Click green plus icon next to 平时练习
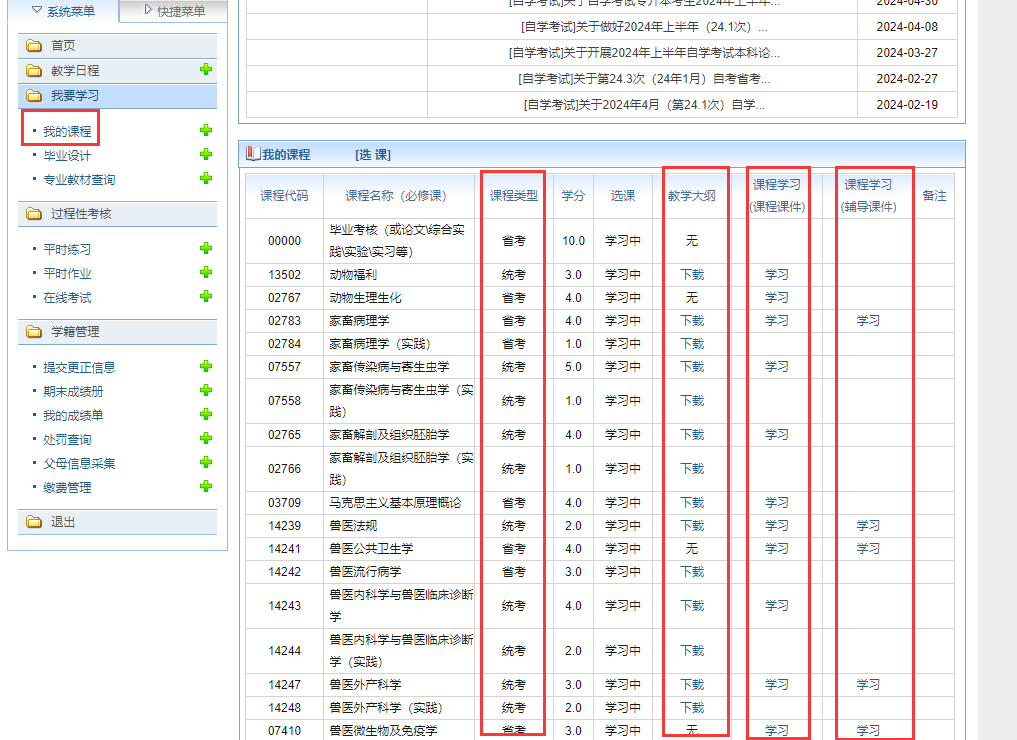 206,249
